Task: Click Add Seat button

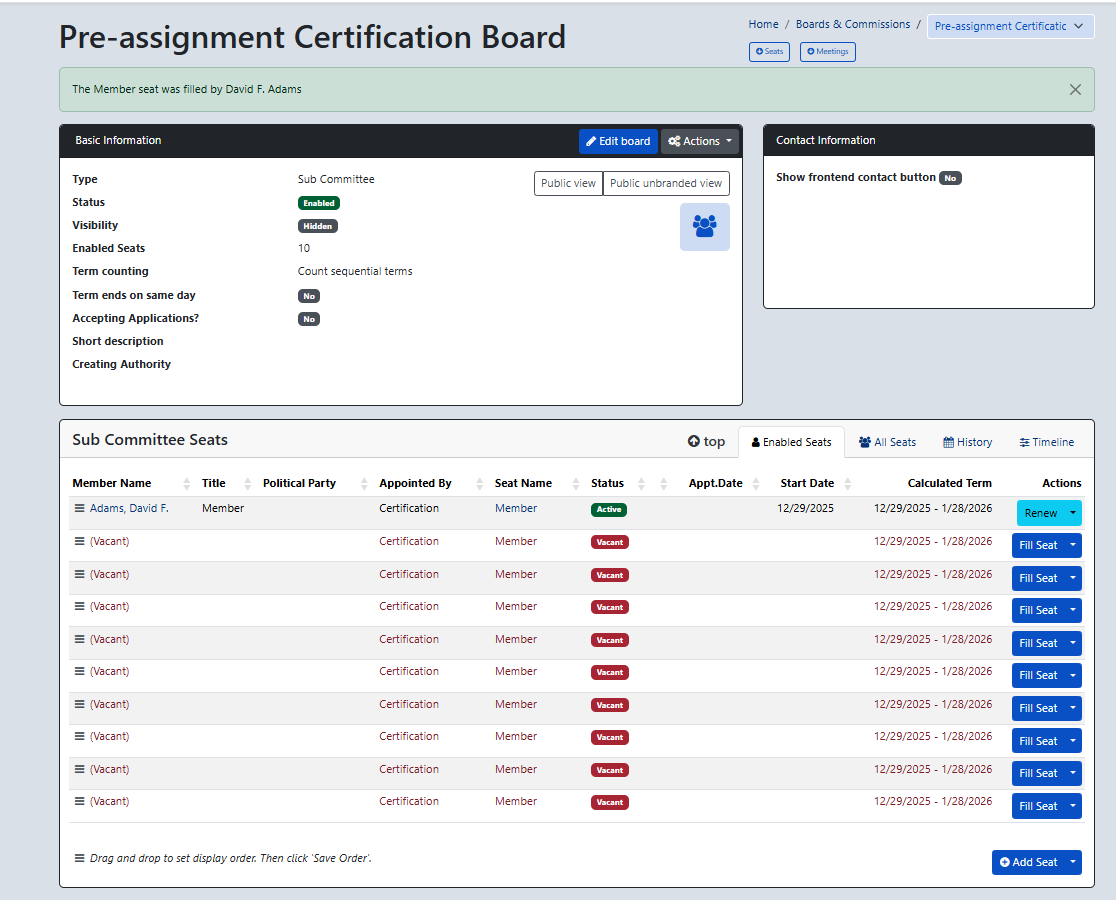Action: pyautogui.click(x=1028, y=862)
